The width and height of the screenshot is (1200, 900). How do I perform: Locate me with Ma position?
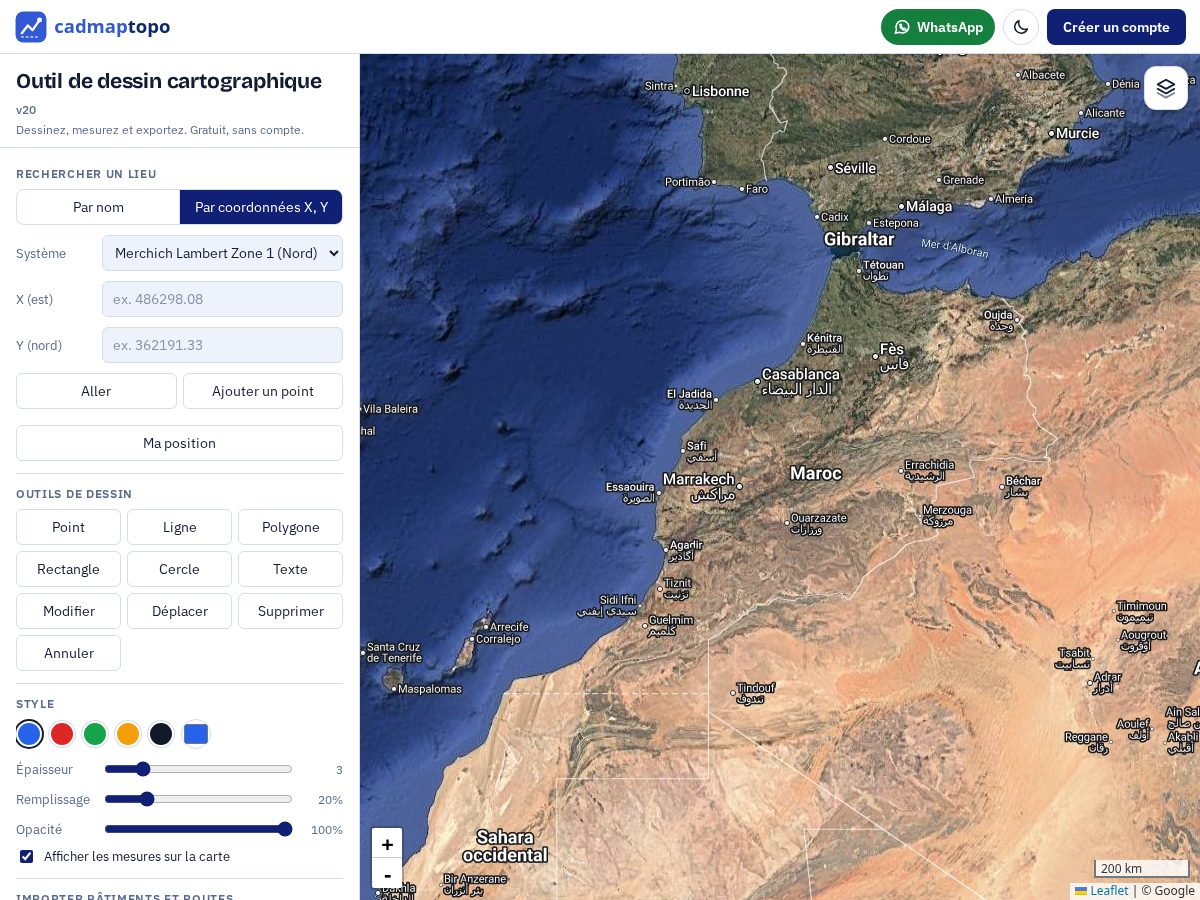click(x=179, y=443)
